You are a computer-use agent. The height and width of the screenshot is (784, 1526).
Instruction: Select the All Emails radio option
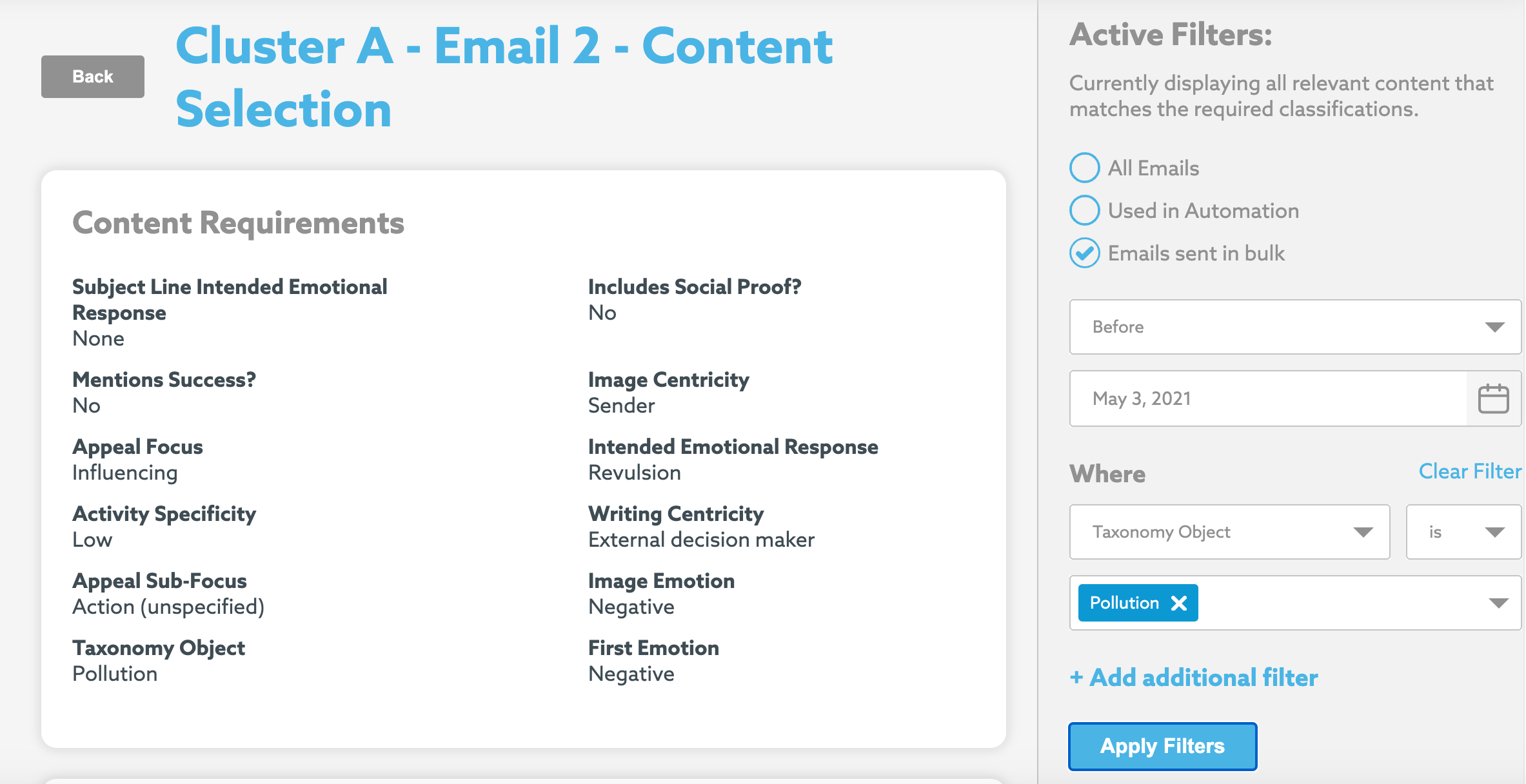[x=1085, y=168]
